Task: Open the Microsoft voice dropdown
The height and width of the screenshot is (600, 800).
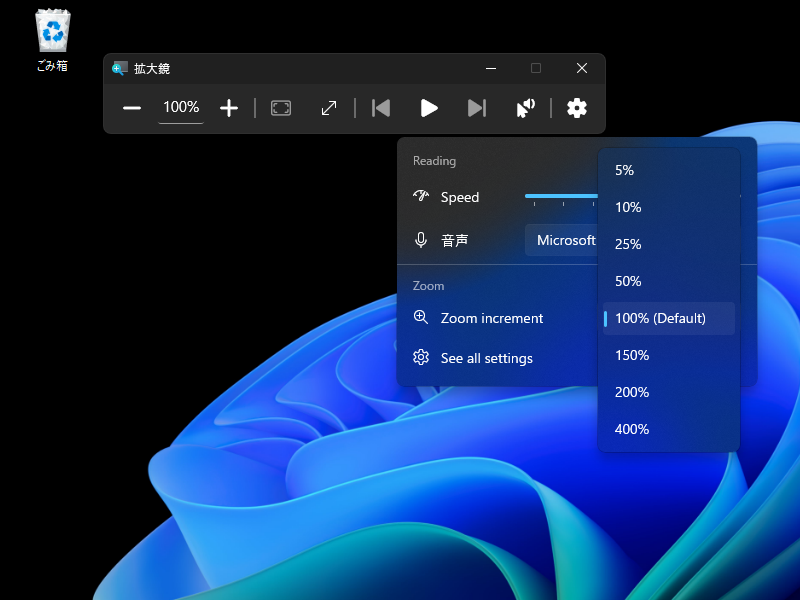Action: (561, 240)
